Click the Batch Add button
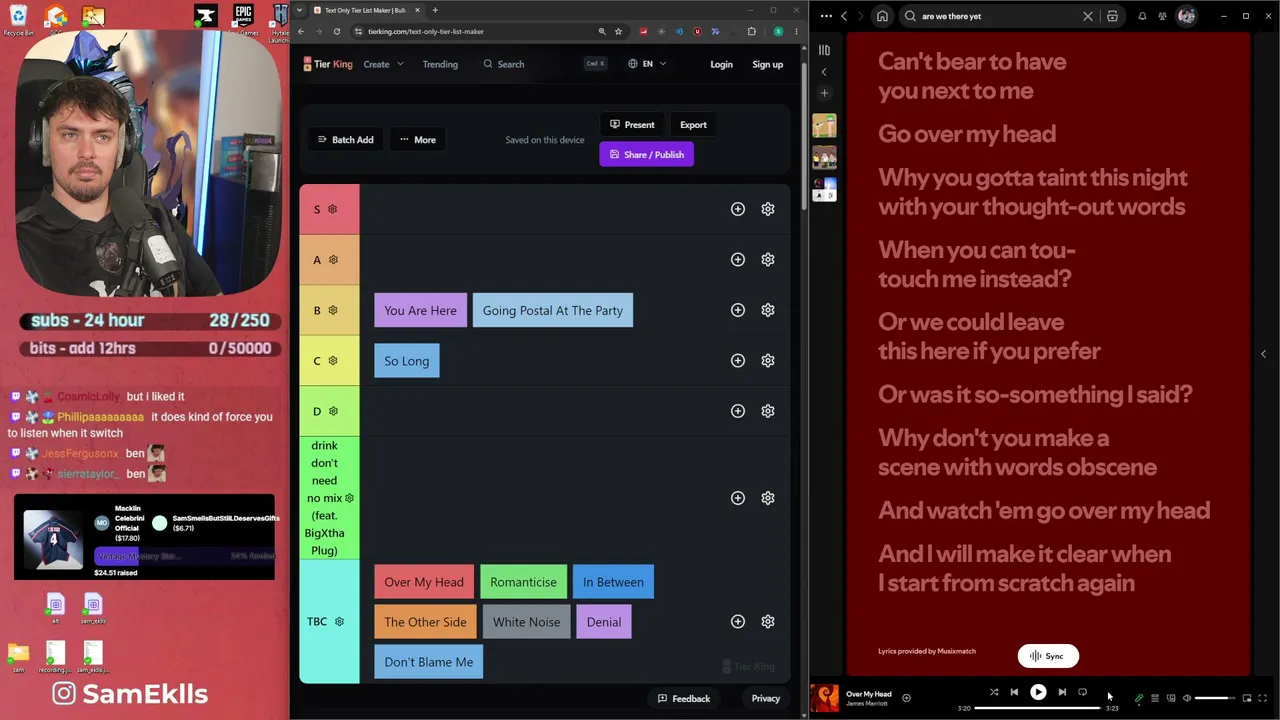This screenshot has height=720, width=1280. pos(346,140)
